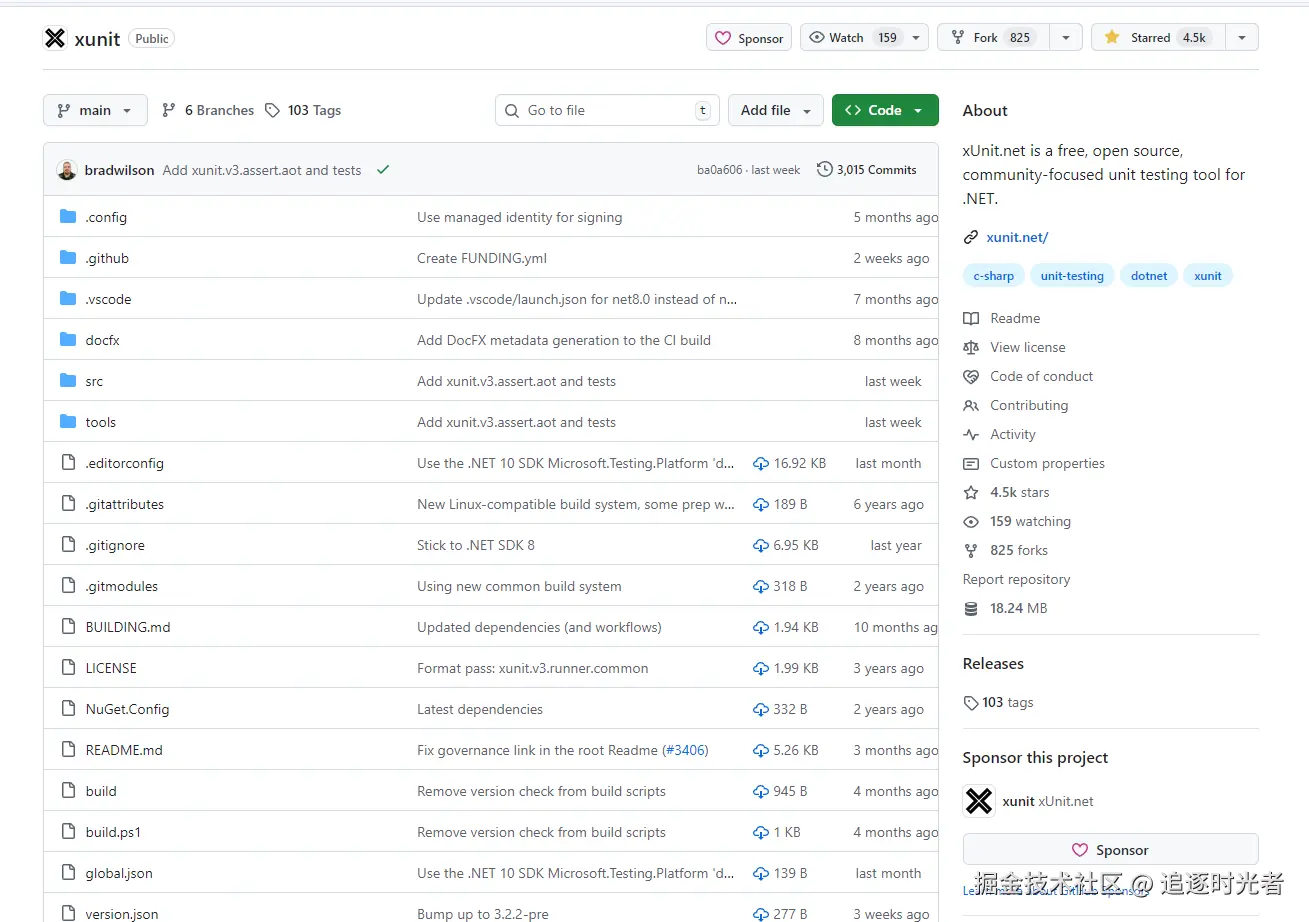Open Readme in About sidebar
This screenshot has width=1309, height=922.
(1002, 318)
